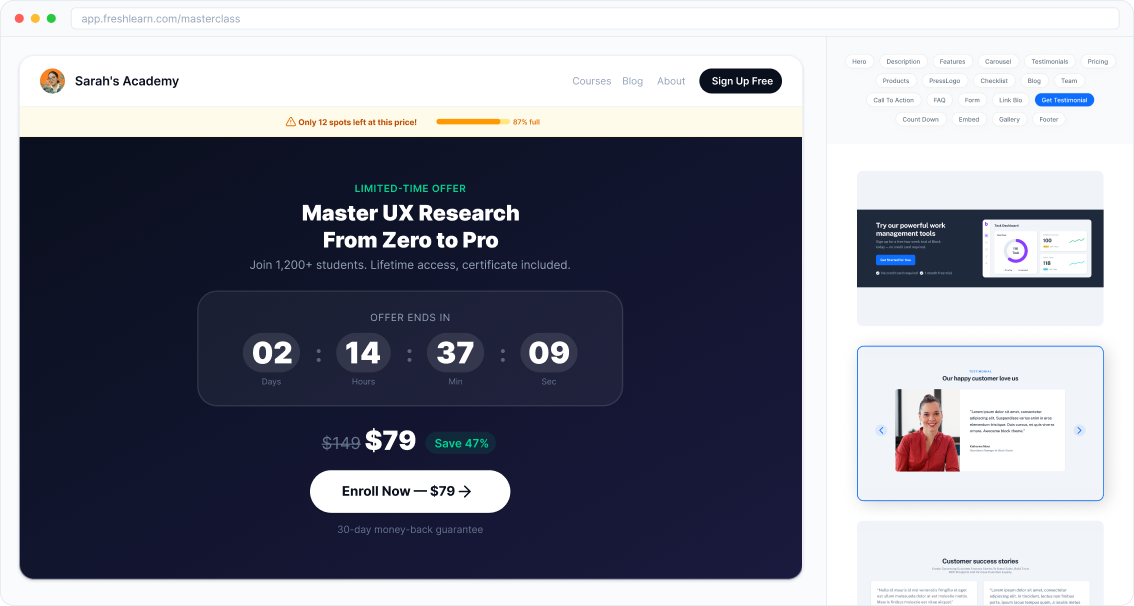Click next arrow on testimonial template
Viewport: 1134px width, 606px height.
1079,430
